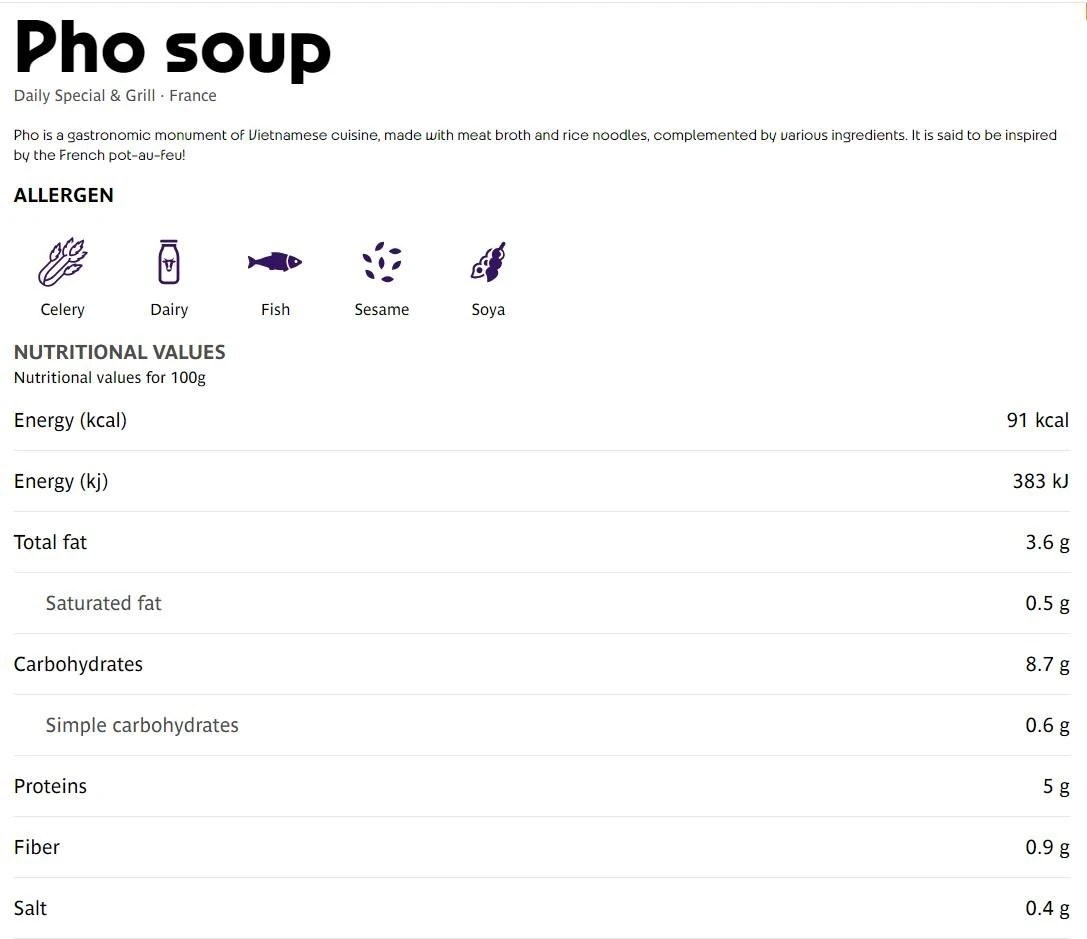Click the Energy (kcal) row label

tap(70, 421)
